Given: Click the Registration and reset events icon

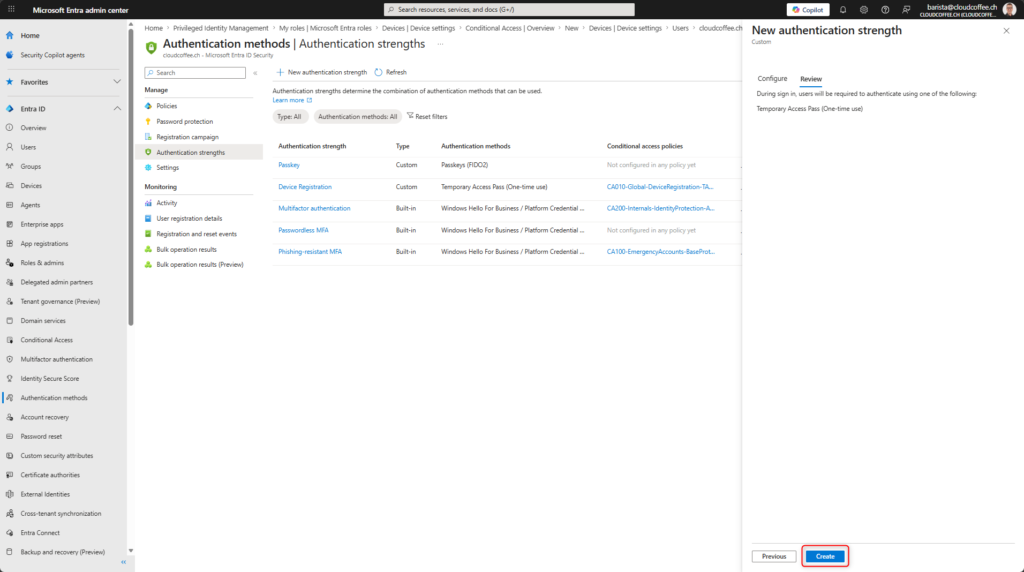Looking at the screenshot, I should tap(148, 234).
